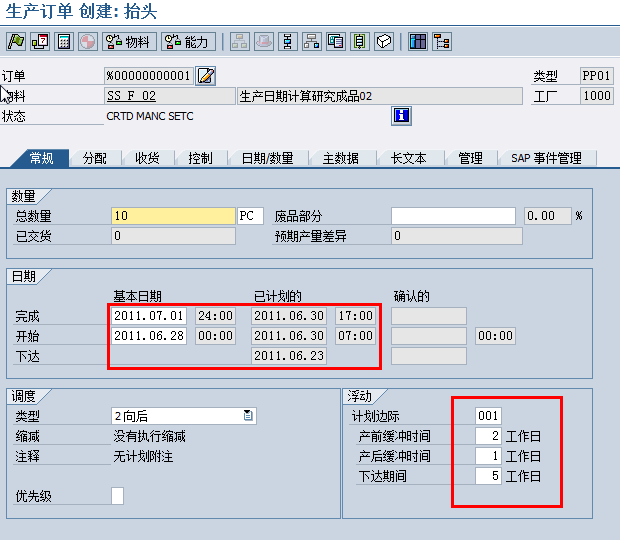Viewport: 620px width, 540px height.
Task: Click the scrap percentage 0.00 field
Action: [x=548, y=216]
